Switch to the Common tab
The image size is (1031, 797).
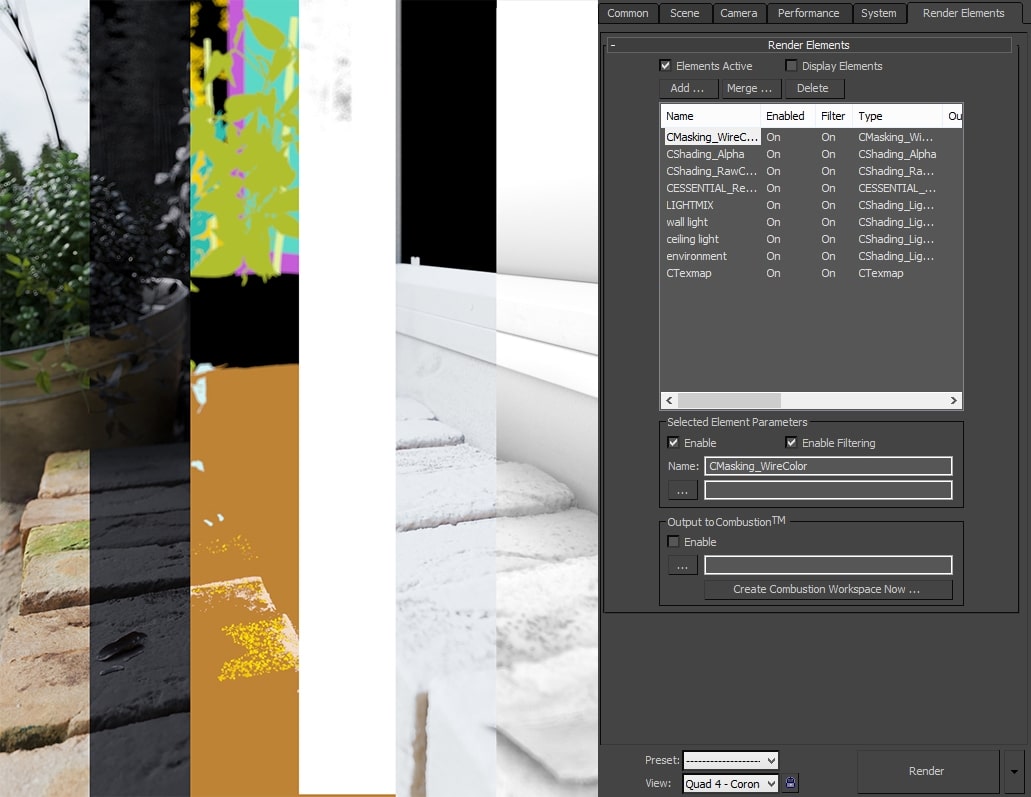(627, 13)
